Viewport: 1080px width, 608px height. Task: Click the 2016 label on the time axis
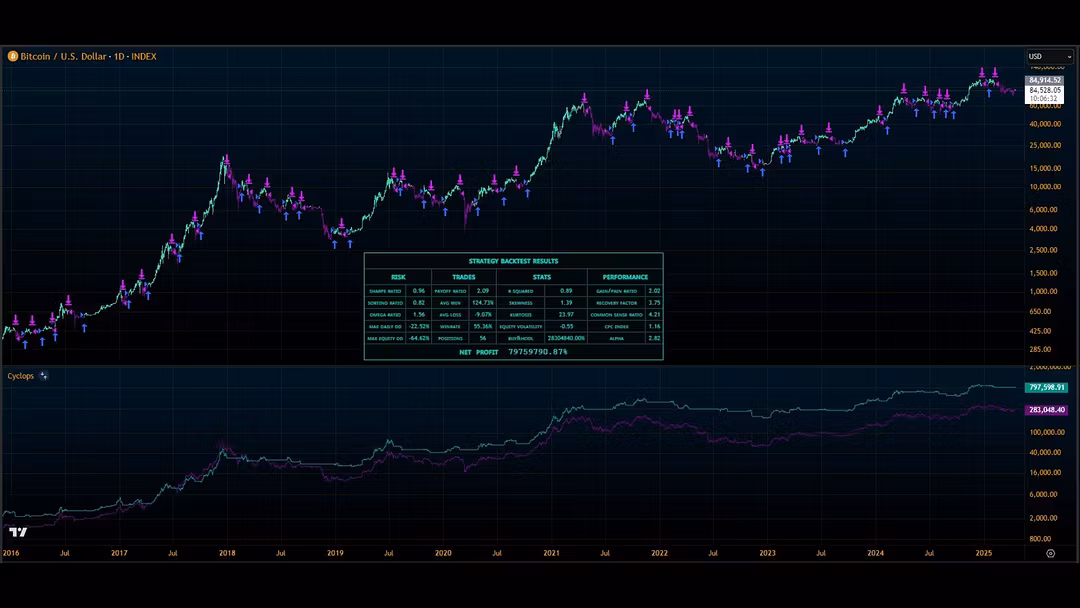tap(11, 553)
